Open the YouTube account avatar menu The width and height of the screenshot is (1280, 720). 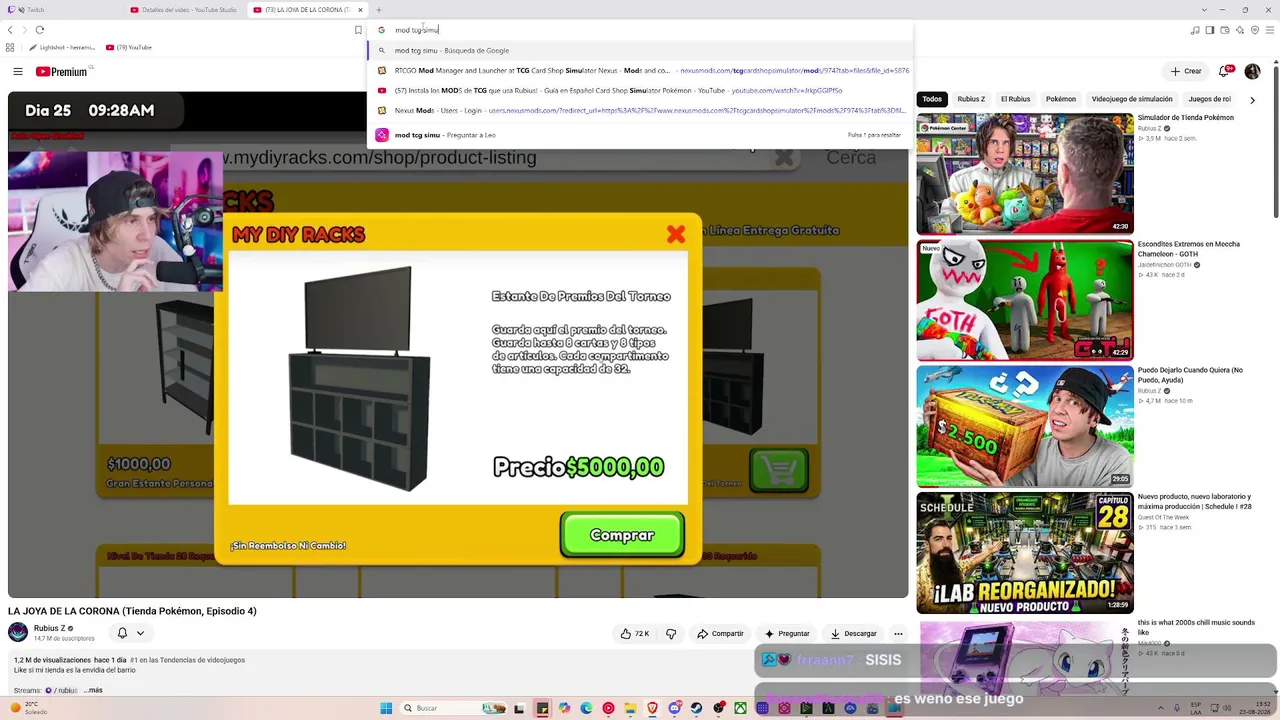coord(1252,72)
